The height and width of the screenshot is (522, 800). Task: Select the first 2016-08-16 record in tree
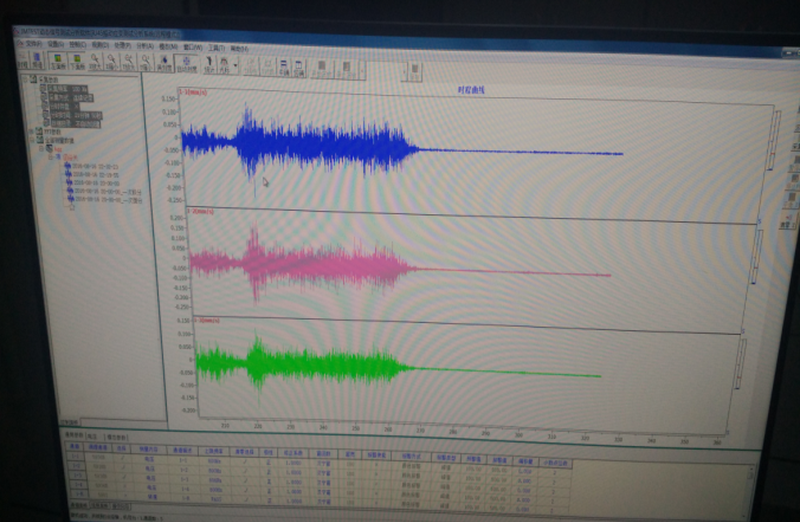[91, 164]
